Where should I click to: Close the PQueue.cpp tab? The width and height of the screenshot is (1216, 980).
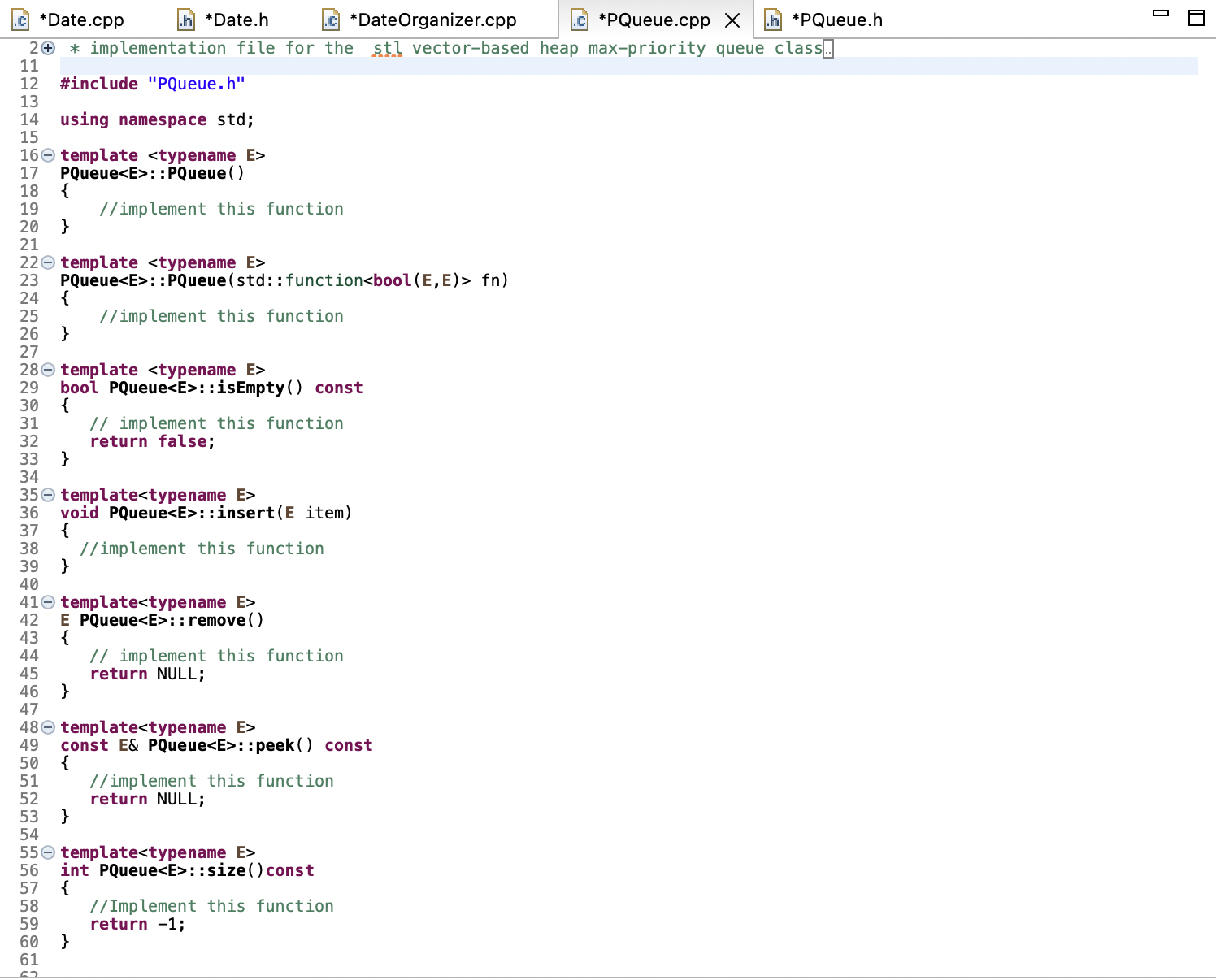point(732,20)
